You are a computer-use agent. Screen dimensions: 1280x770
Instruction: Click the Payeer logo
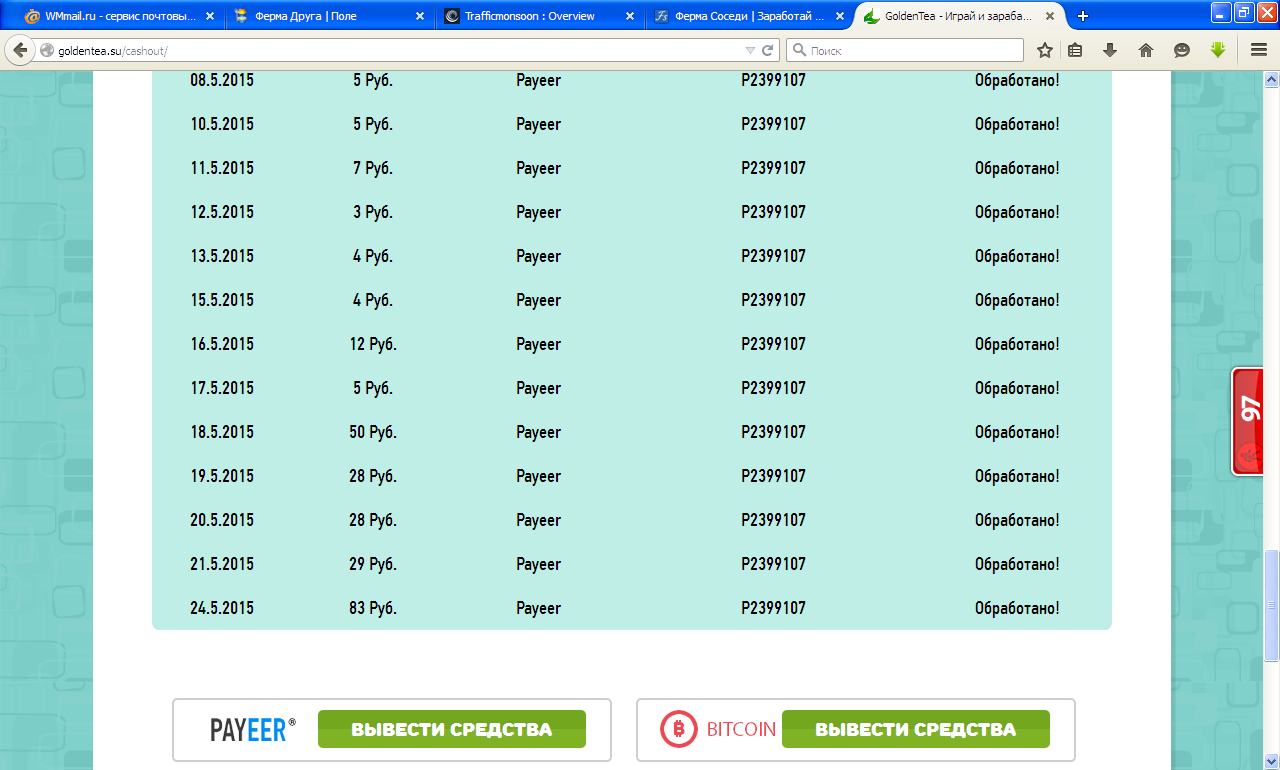253,729
